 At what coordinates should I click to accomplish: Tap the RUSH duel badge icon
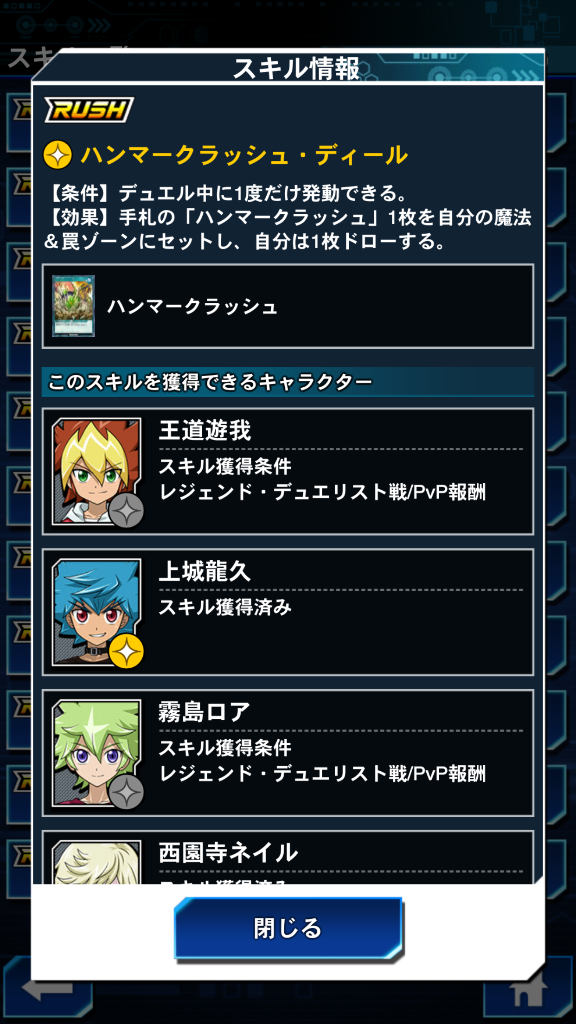89,110
